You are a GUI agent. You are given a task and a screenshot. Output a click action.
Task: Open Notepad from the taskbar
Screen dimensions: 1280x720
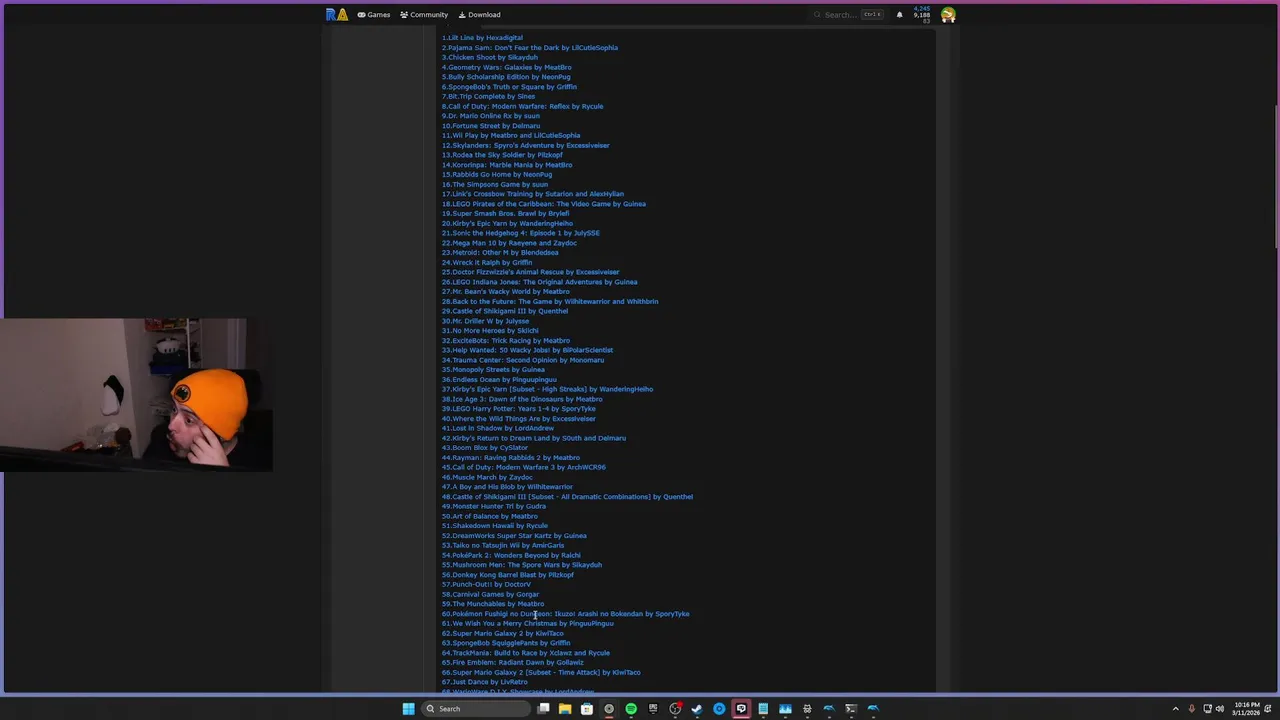[x=763, y=709]
